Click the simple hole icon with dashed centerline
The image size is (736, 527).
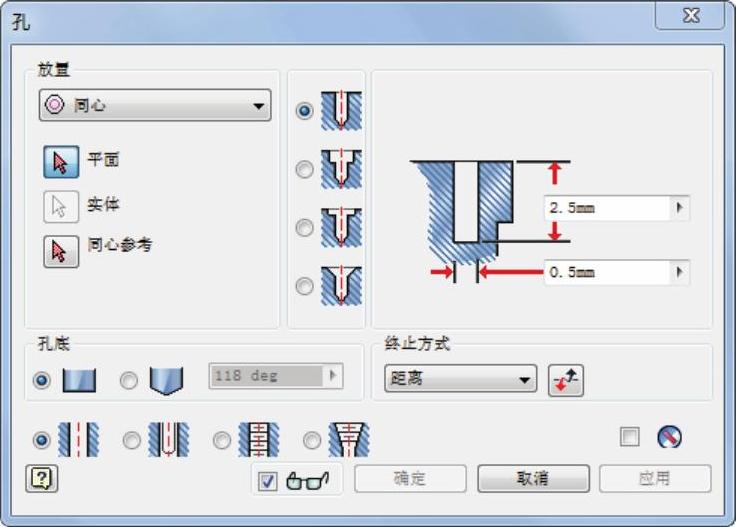(79, 440)
